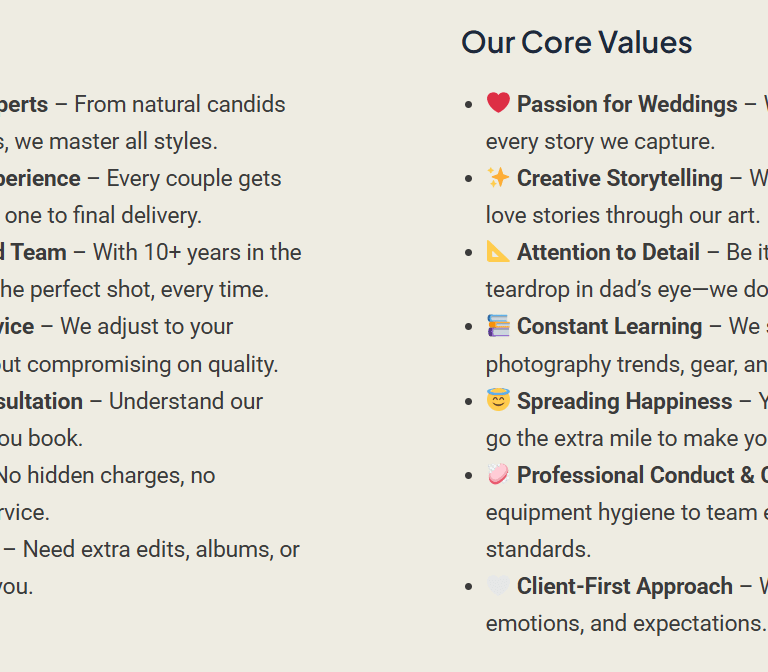Screen dimensions: 768x672
Task: Click the Attention to Detail label
Action: tap(608, 252)
